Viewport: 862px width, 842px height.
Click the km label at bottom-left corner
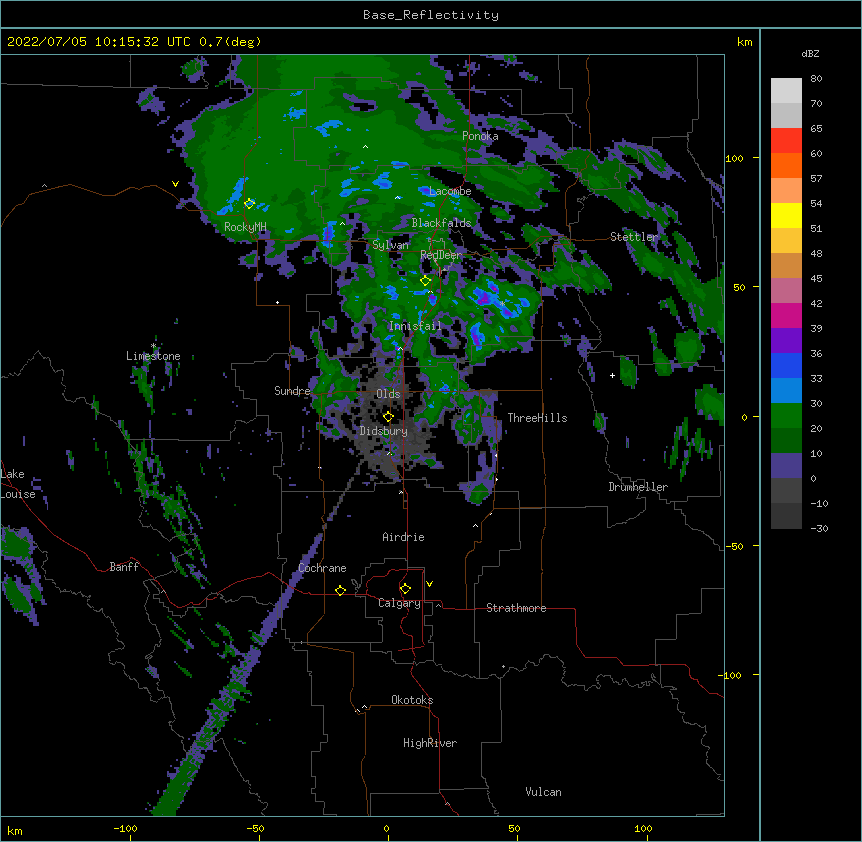[x=15, y=831]
